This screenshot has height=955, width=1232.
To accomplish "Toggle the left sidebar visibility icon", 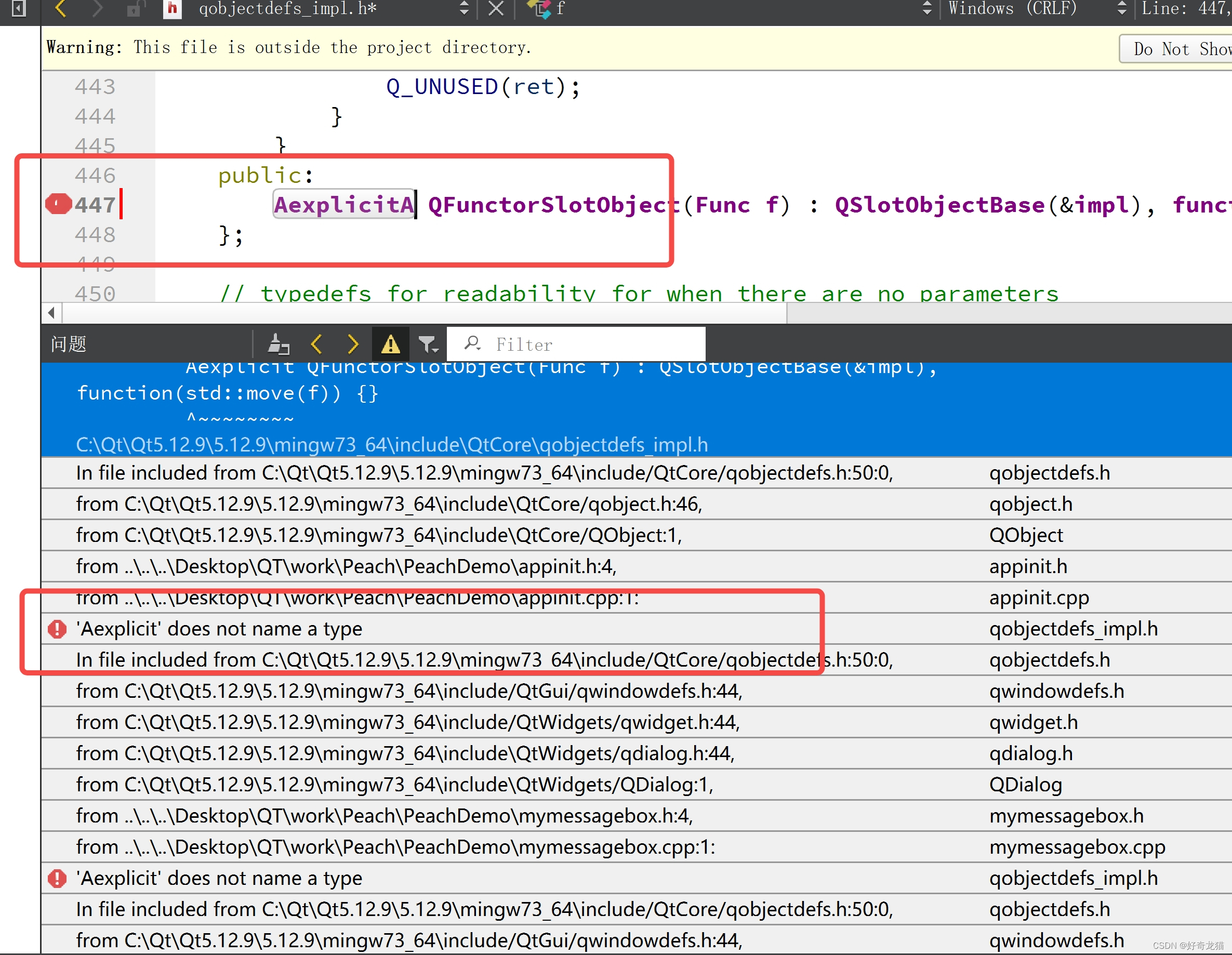I will pyautogui.click(x=19, y=8).
